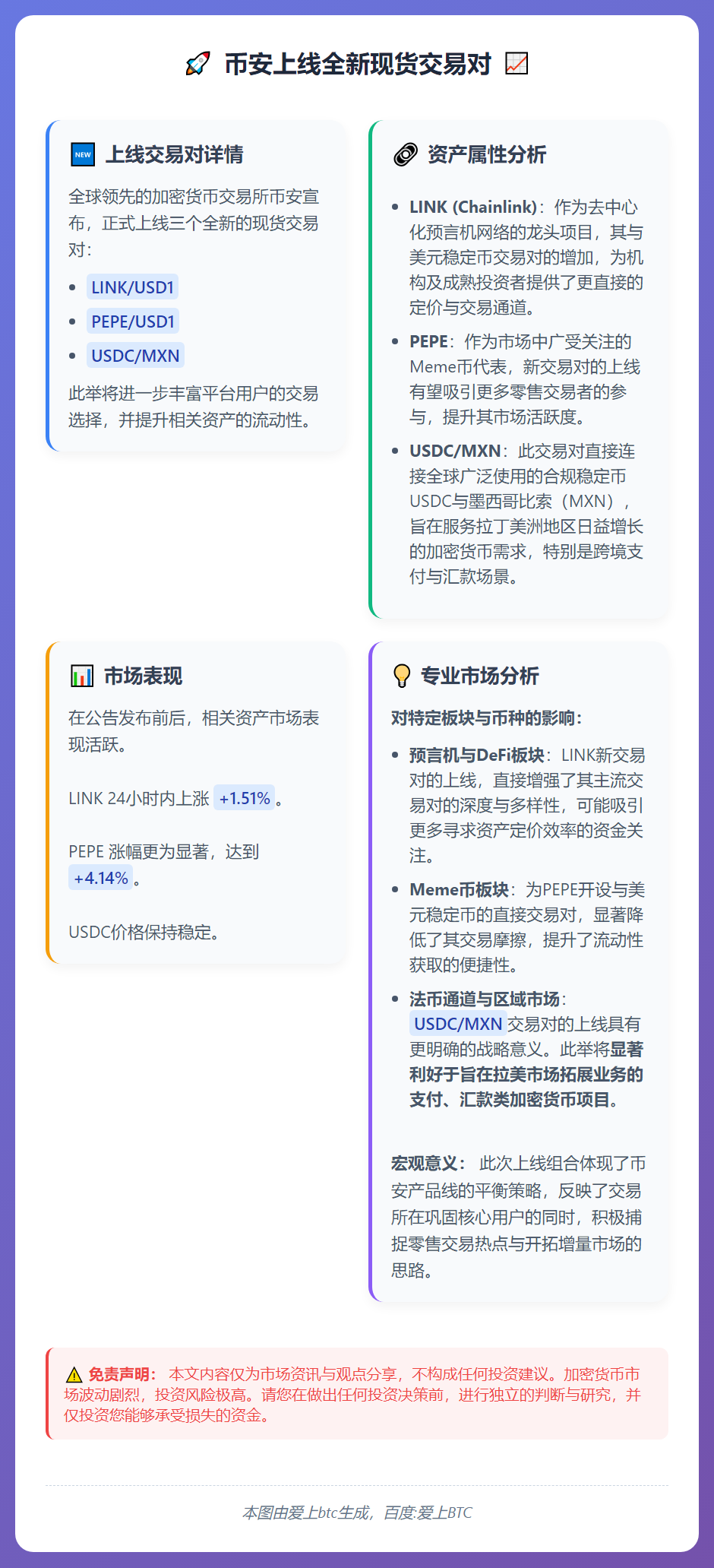Click the text LINK 24小时内上涨
Image resolution: width=714 pixels, height=1568 pixels.
(138, 798)
